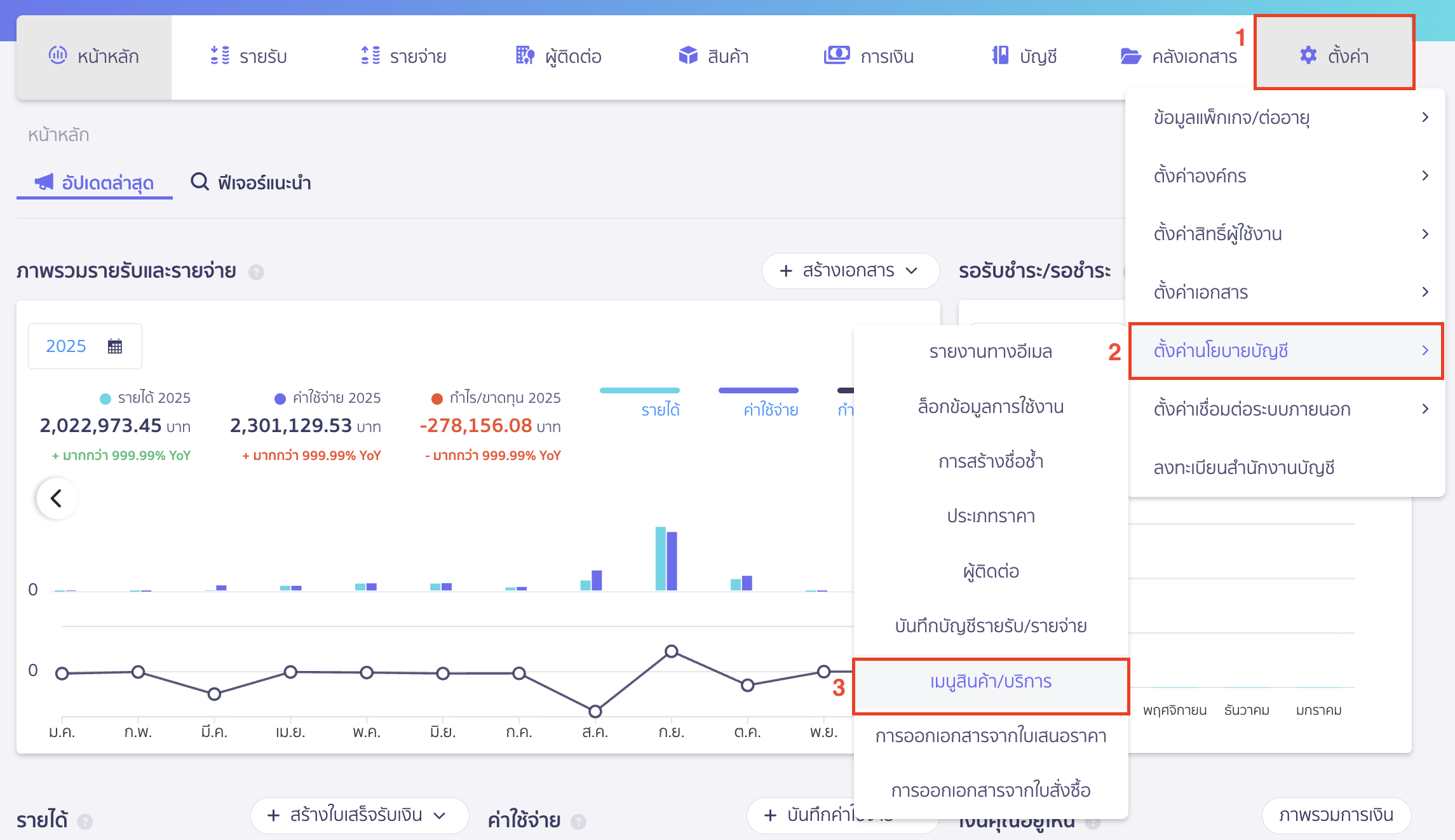Open the สร้างเอกสาร dropdown

[x=849, y=271]
